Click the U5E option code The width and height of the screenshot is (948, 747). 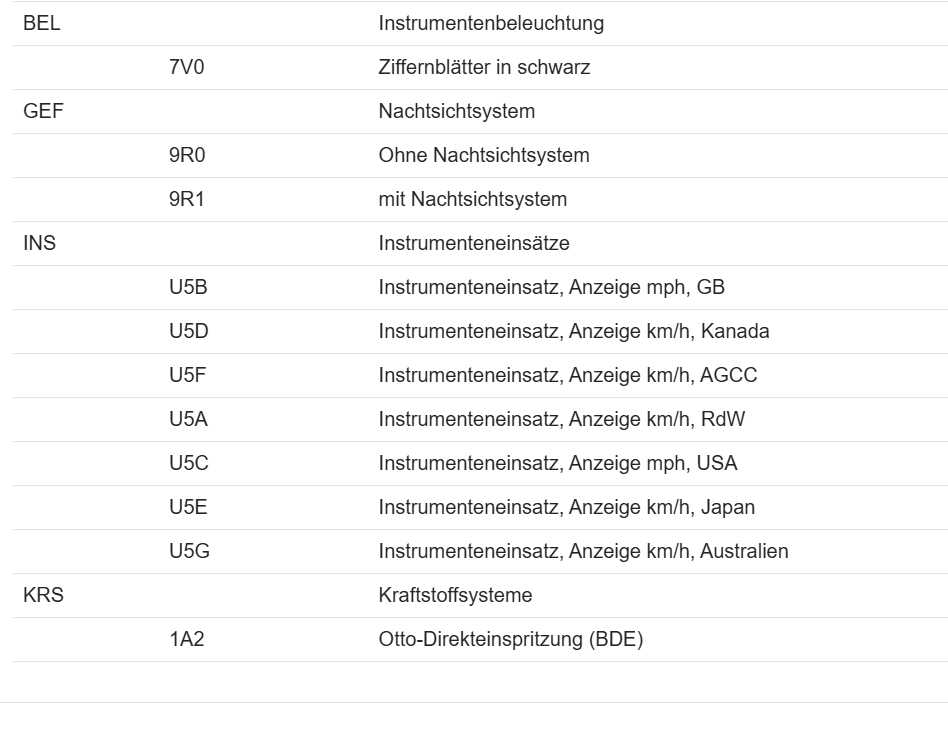[x=188, y=508]
